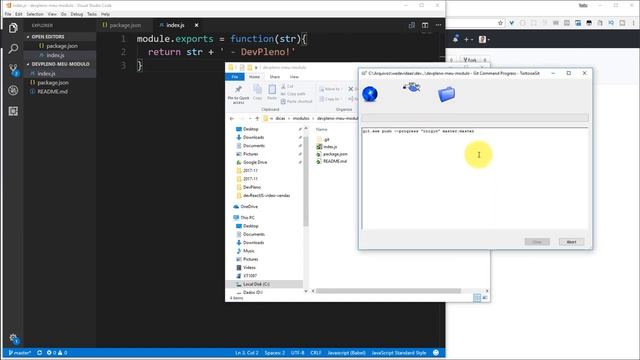The image size is (640, 360).
Task: Expand the This PC node in Explorer tree
Action: coord(244,218)
